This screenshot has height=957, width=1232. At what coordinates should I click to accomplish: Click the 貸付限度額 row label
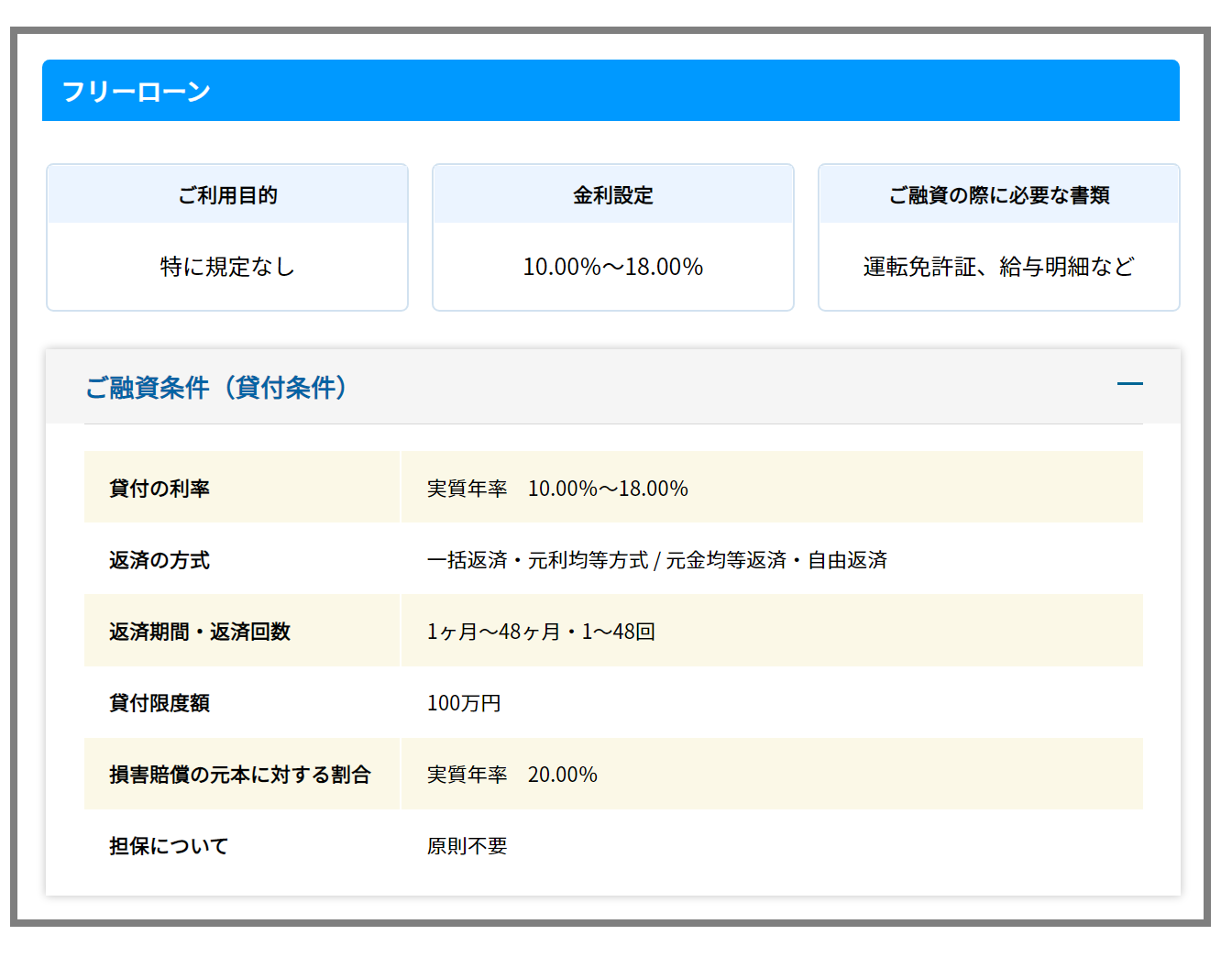(159, 703)
